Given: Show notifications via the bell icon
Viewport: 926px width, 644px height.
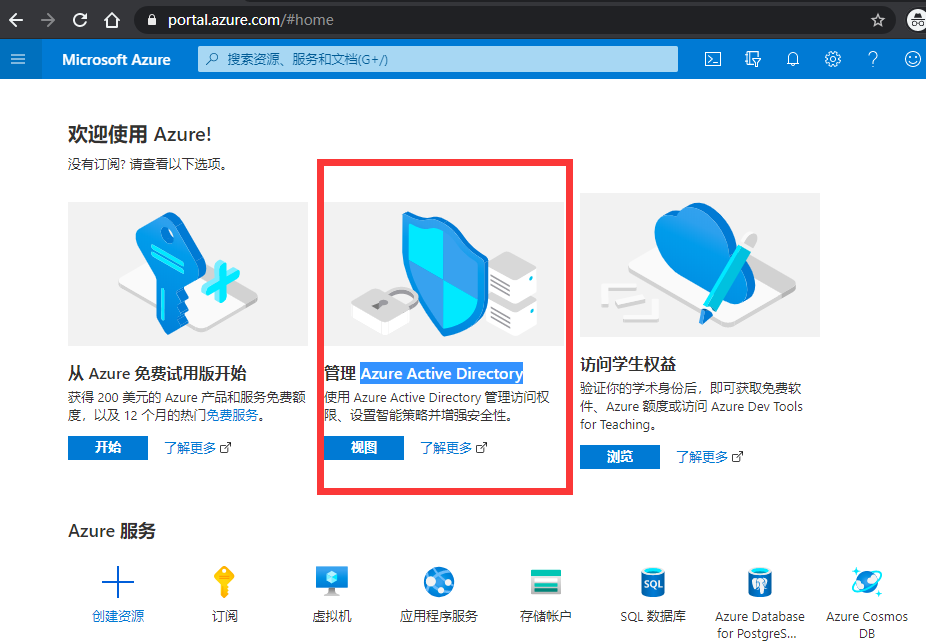Looking at the screenshot, I should 793,59.
